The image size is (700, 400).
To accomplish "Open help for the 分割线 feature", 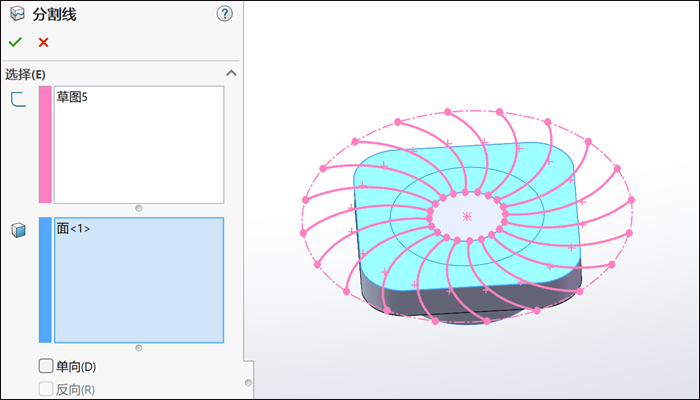I will 224,14.
